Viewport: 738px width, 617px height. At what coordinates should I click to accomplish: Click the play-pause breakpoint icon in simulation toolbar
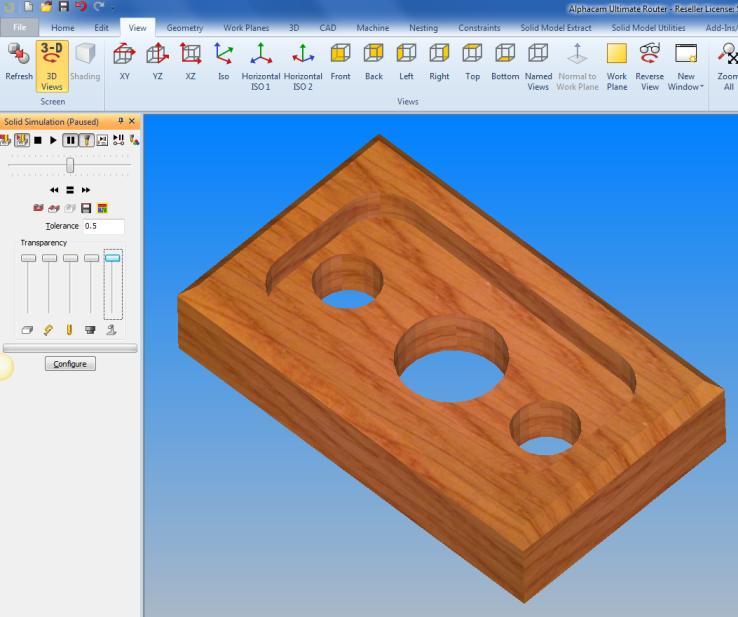[119, 140]
